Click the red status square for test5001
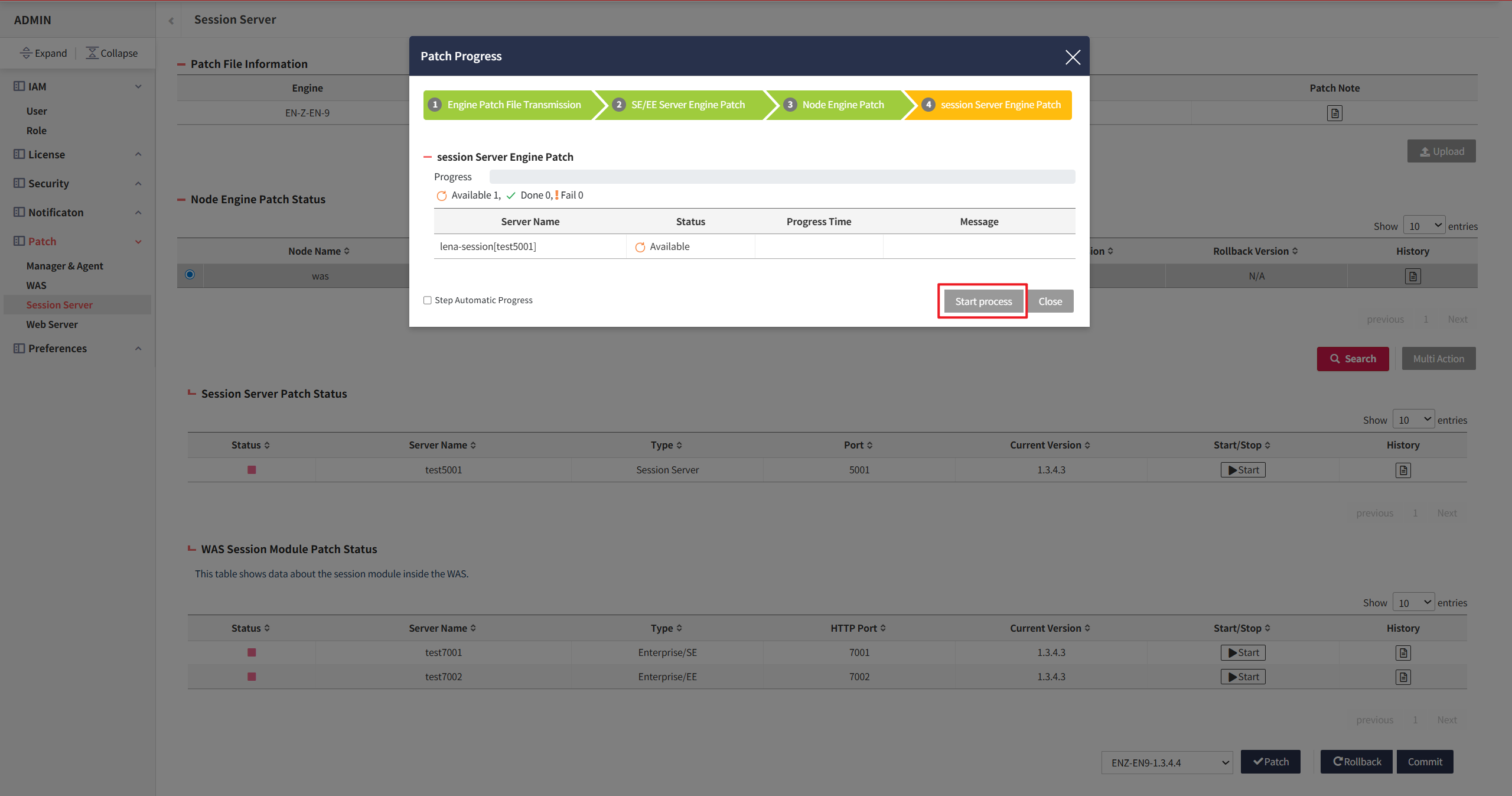This screenshot has width=1512, height=796. [252, 470]
